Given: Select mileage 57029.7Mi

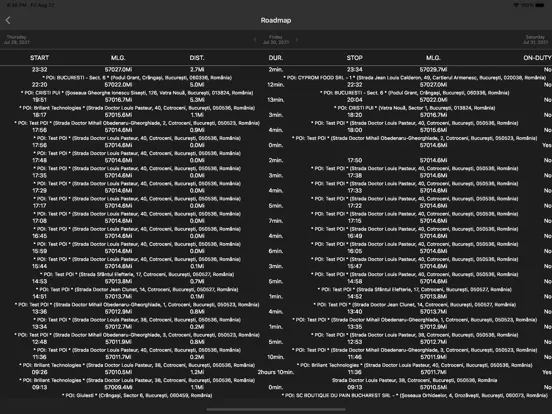Looking at the screenshot, I should coord(433,70).
